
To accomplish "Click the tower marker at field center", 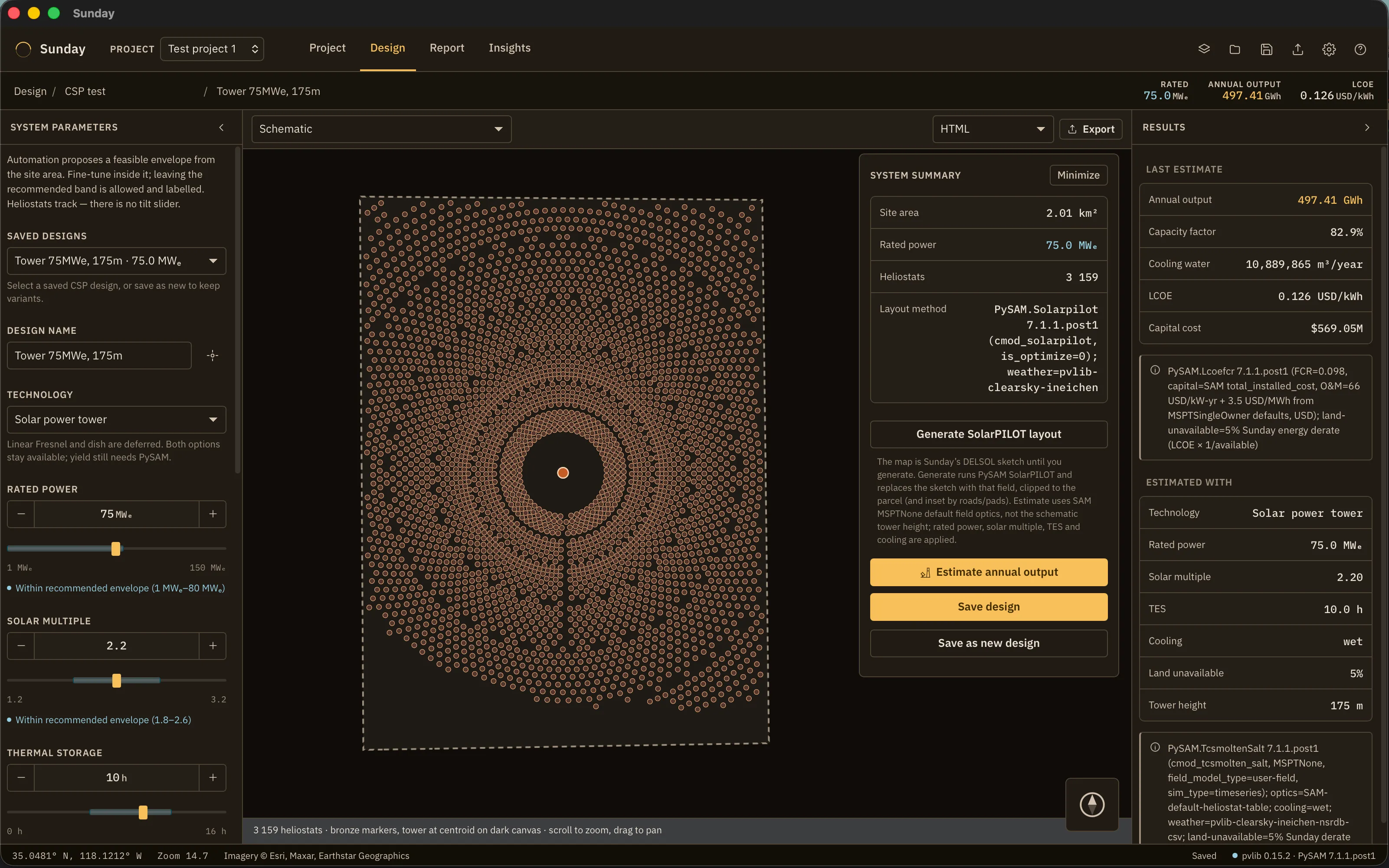I will click(x=563, y=473).
